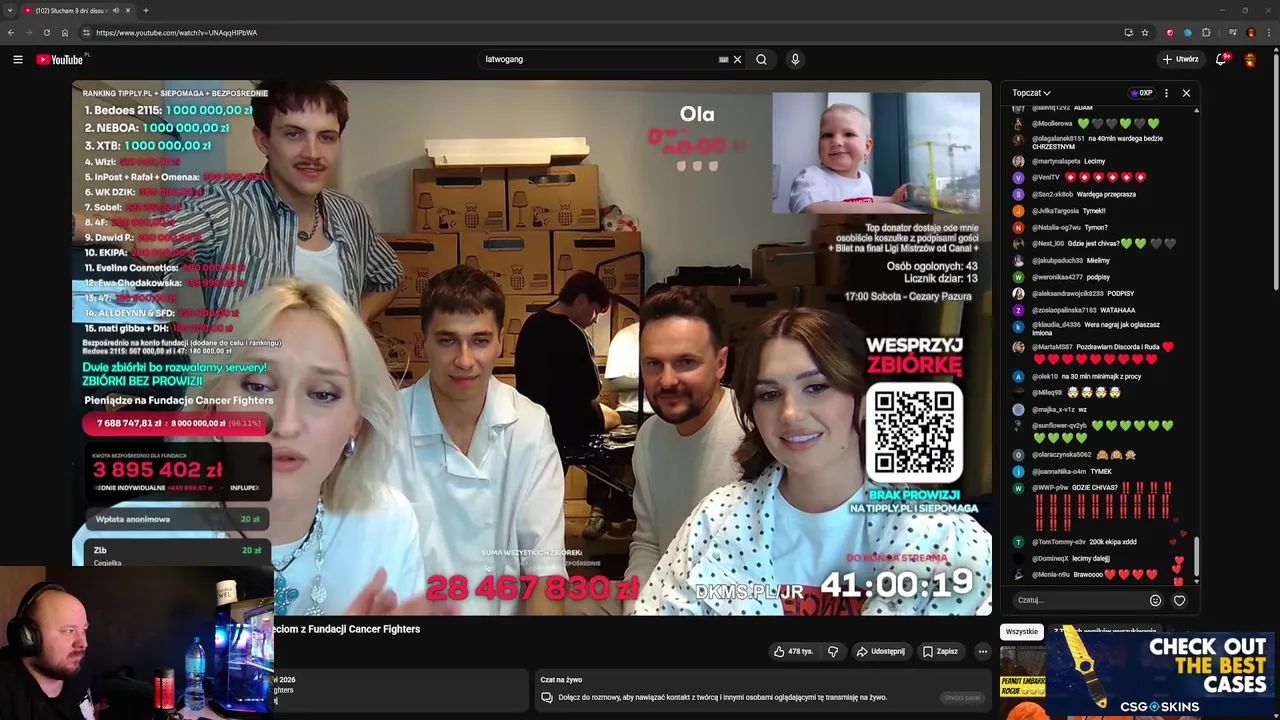The height and width of the screenshot is (720, 1280).
Task: Open the emoji picker in chat
Action: tap(1155, 600)
